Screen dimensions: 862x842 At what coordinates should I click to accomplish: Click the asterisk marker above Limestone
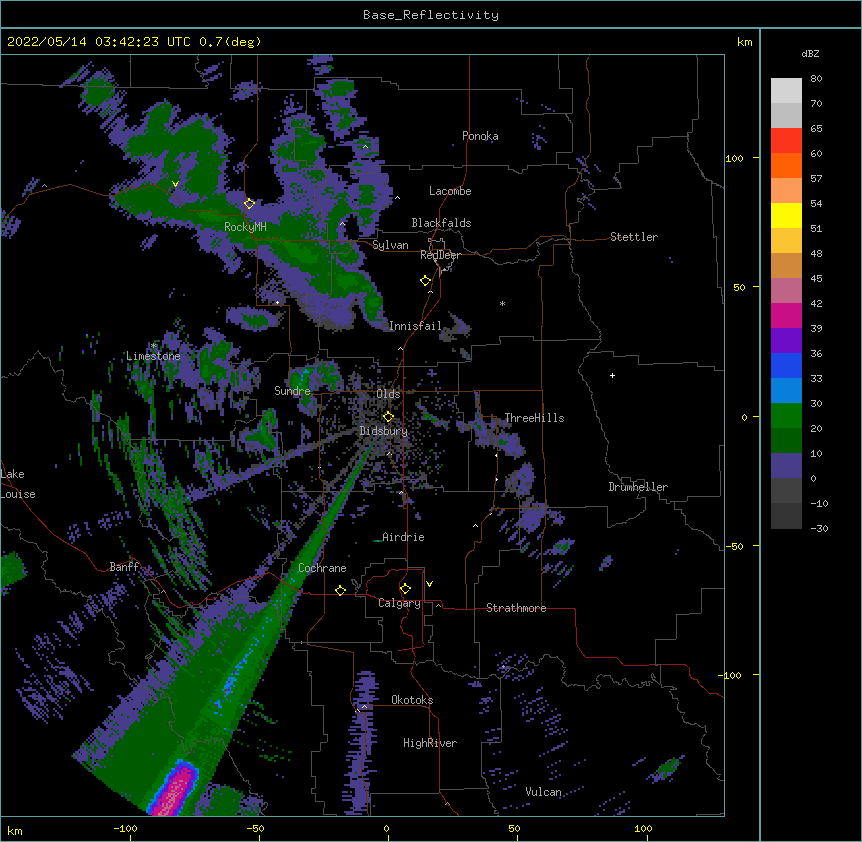154,346
